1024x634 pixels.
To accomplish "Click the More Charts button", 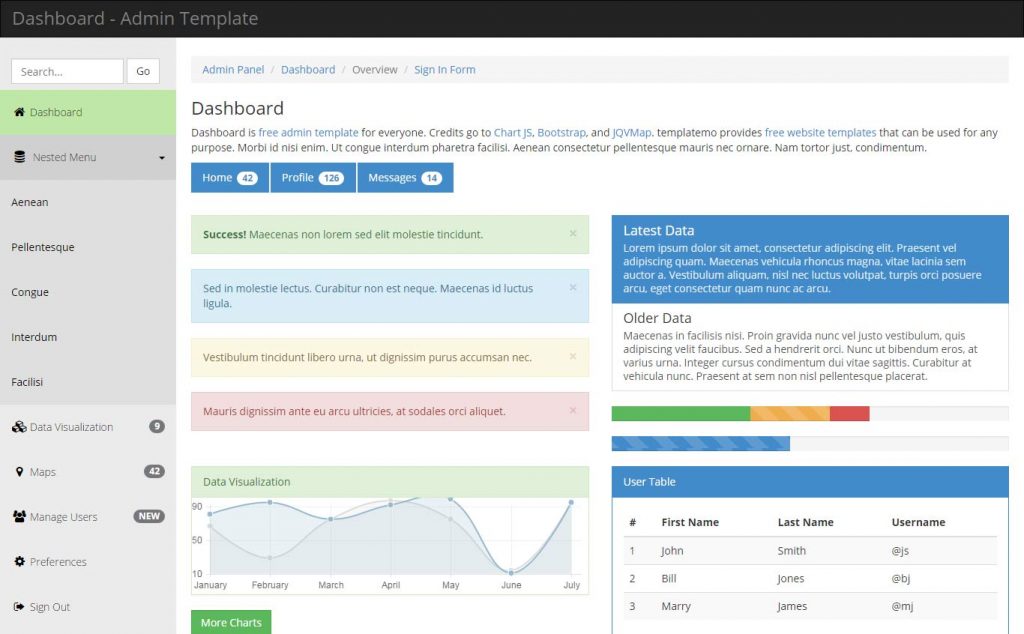I will (230, 621).
